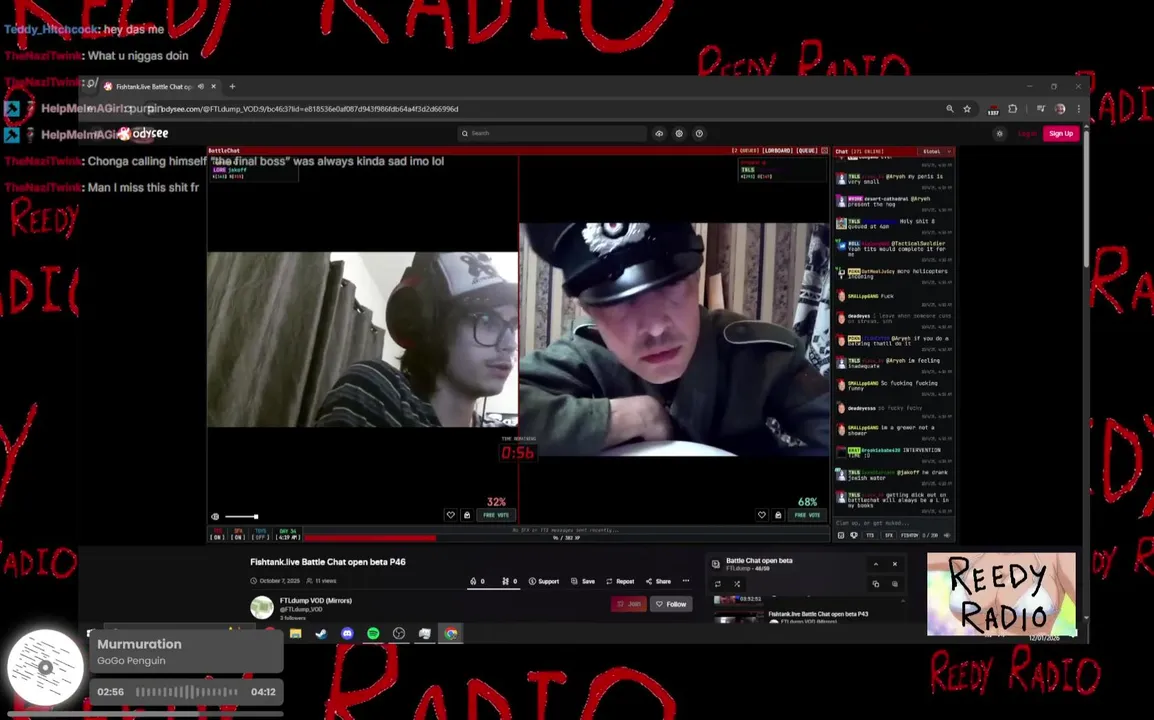Open Discord from the taskbar

click(x=347, y=634)
